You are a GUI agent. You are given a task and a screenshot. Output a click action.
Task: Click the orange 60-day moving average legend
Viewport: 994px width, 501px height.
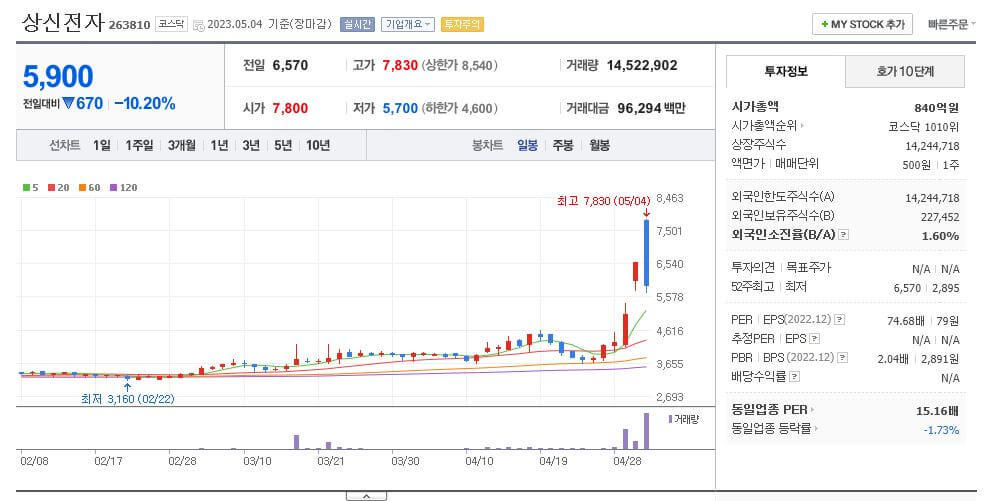click(x=90, y=187)
